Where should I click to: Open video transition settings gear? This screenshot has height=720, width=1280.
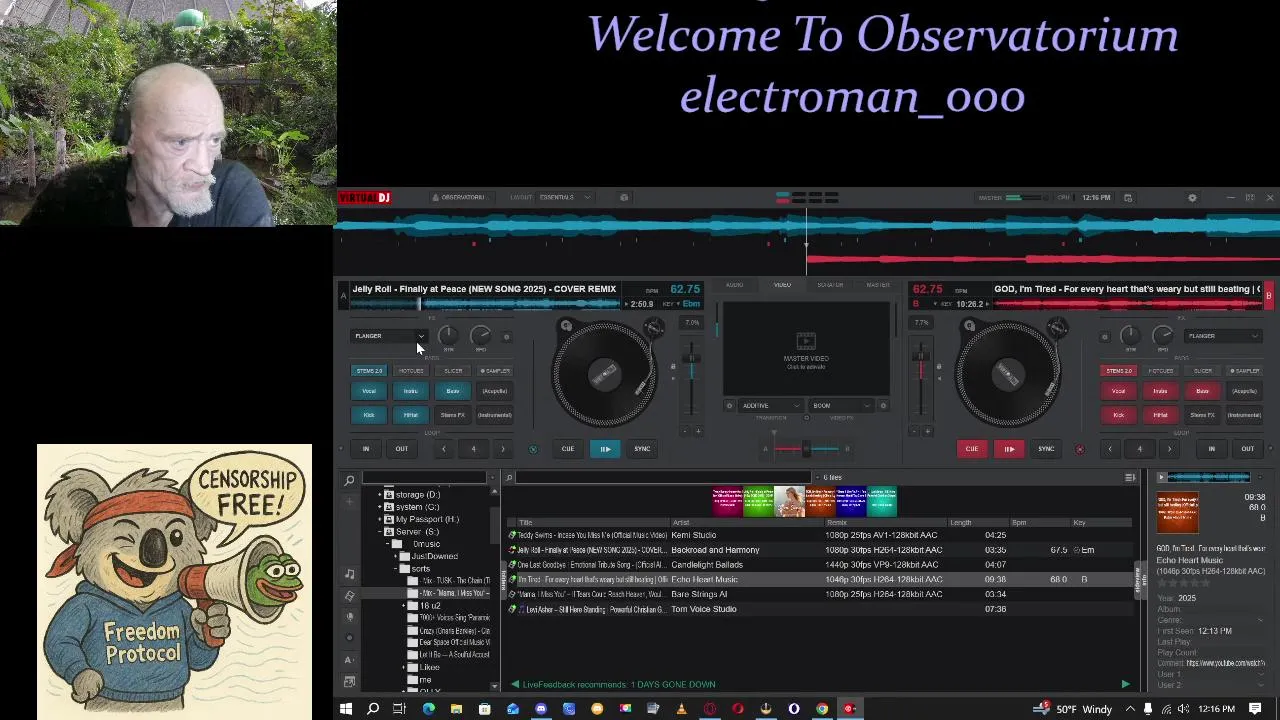[x=729, y=406]
